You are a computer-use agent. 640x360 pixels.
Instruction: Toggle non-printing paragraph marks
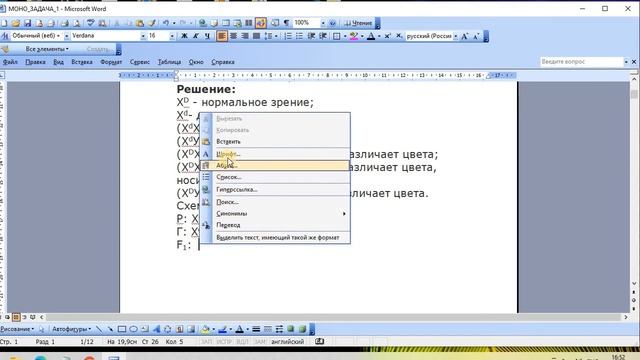tap(287, 23)
